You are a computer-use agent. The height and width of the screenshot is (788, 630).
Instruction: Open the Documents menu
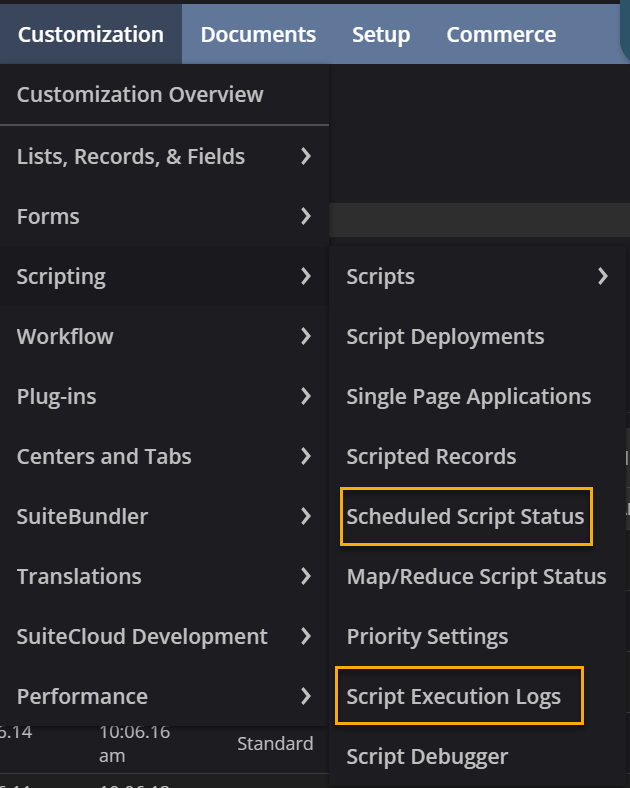click(258, 34)
